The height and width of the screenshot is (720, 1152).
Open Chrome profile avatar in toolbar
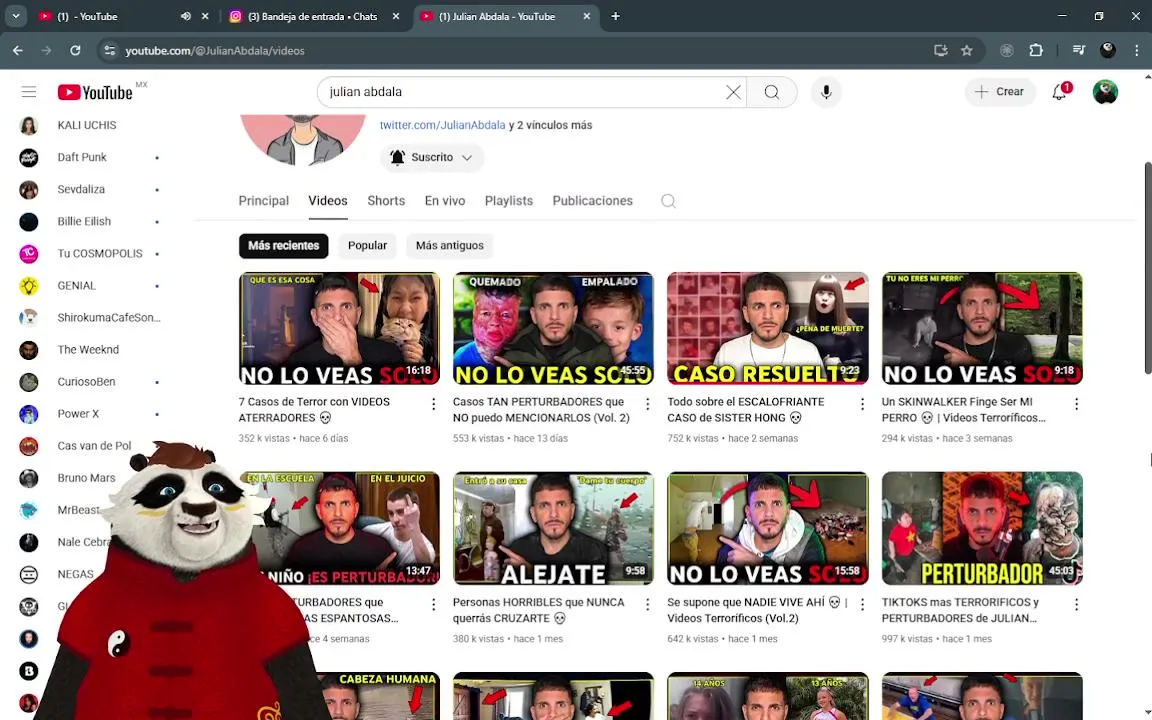tap(1108, 51)
